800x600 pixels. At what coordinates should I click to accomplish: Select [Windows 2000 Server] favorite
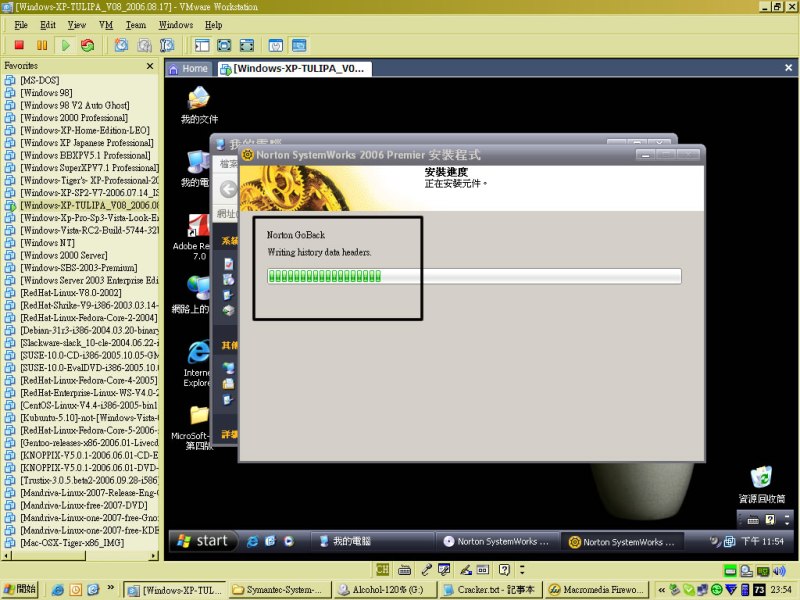pos(64,255)
